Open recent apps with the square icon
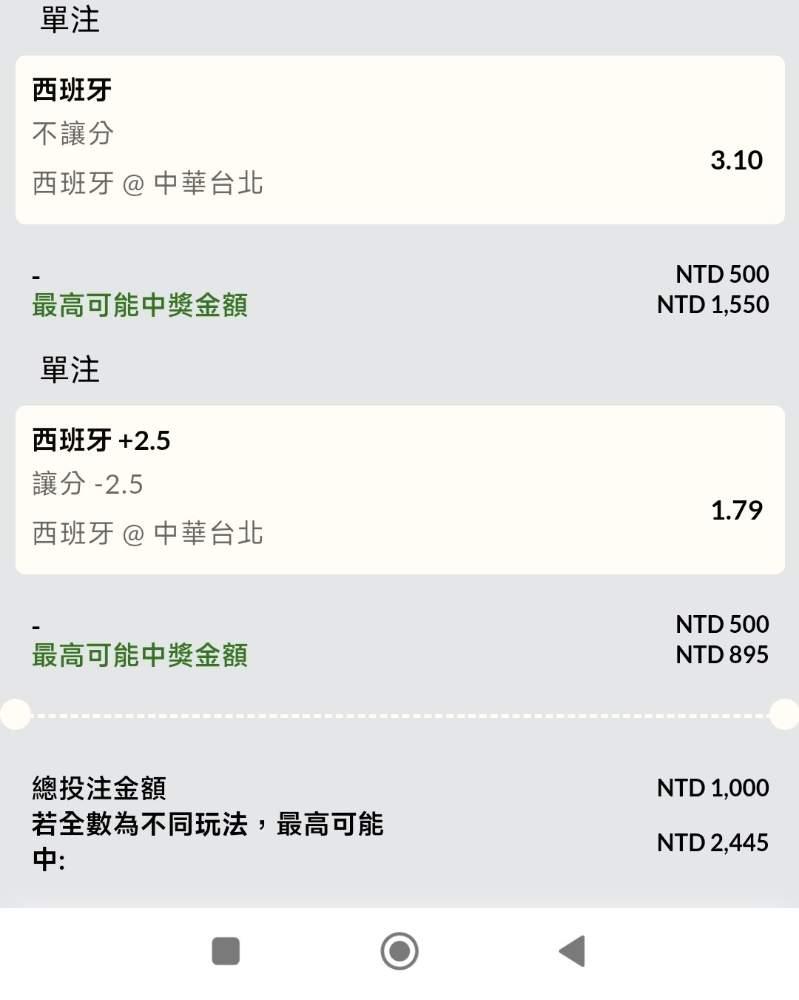The width and height of the screenshot is (799, 1000). 226,951
